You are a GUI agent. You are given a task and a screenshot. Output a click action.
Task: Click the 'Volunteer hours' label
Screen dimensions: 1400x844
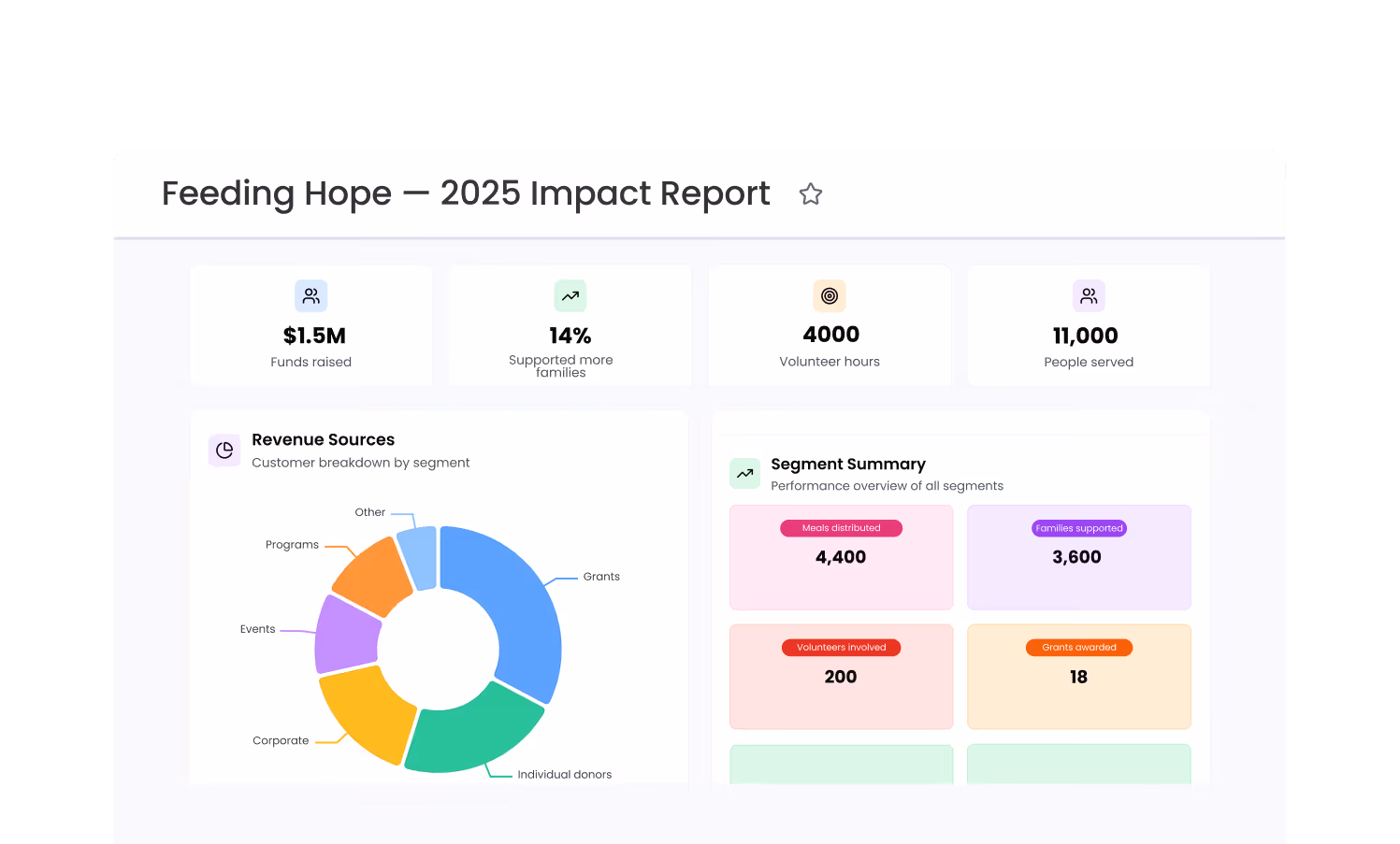[x=830, y=362]
